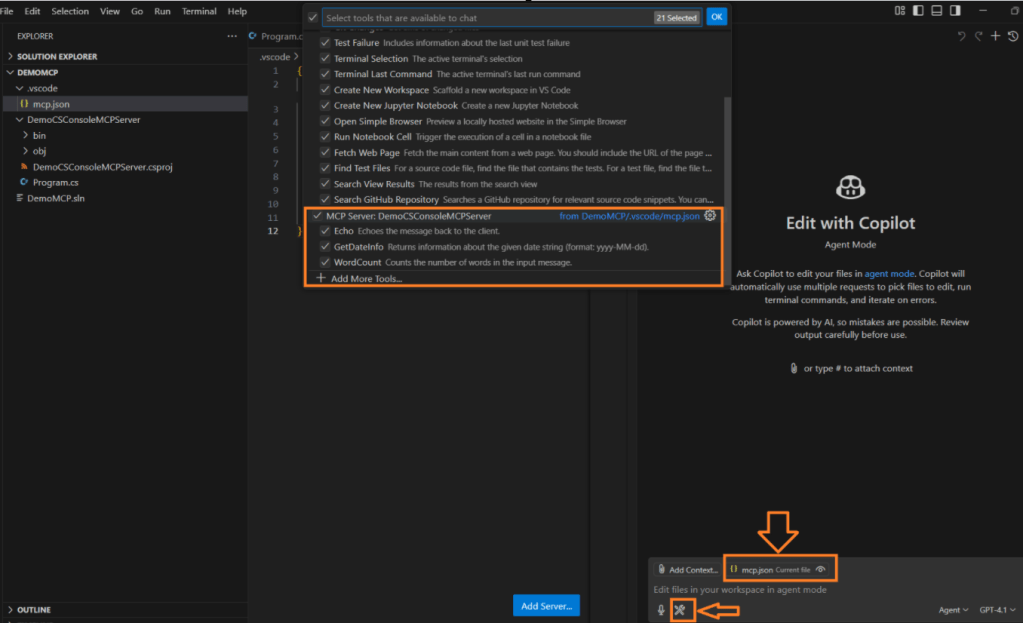1023x623 pixels.
Task: Toggle the primary sidebar layout icon
Action: (920, 11)
